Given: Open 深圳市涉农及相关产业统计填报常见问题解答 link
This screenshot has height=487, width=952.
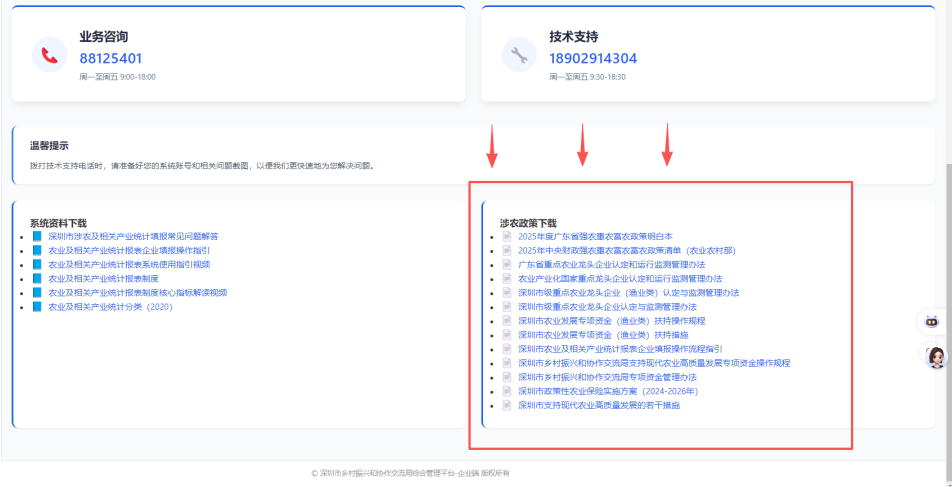Looking at the screenshot, I should (x=133, y=236).
